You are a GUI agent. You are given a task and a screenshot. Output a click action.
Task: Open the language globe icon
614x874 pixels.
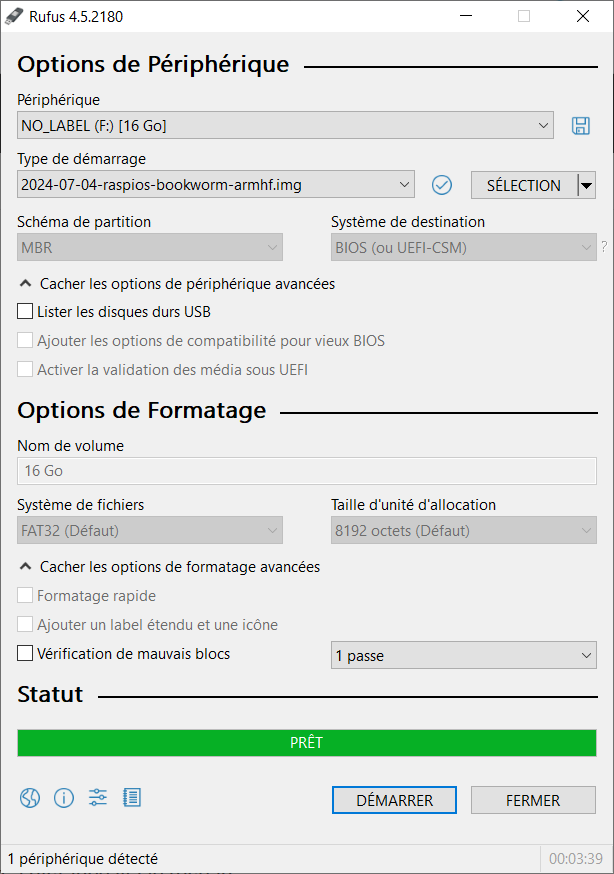point(30,798)
